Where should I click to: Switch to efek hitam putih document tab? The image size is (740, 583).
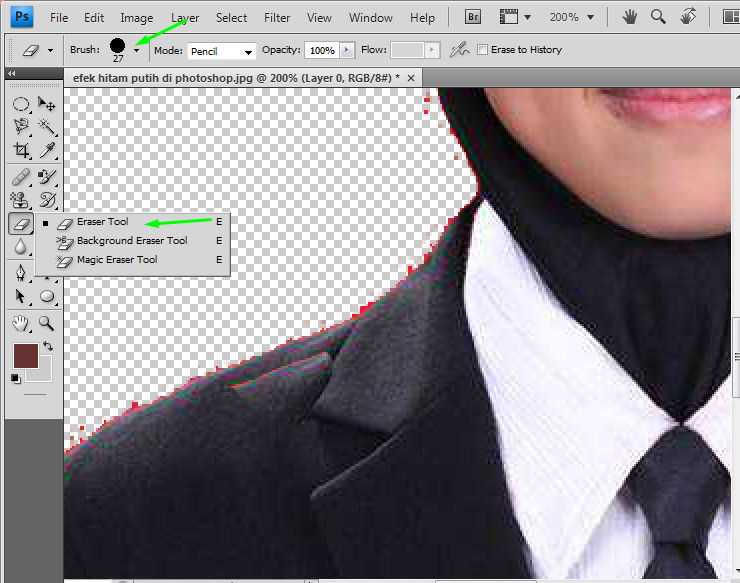[236, 78]
